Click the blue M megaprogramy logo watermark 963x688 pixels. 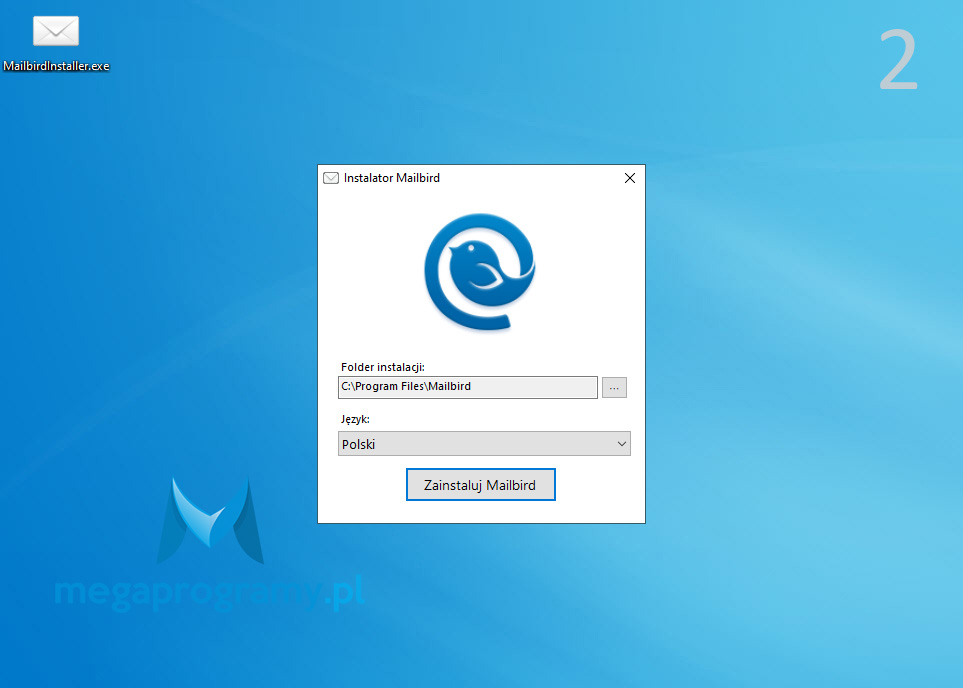pyautogui.click(x=210, y=522)
